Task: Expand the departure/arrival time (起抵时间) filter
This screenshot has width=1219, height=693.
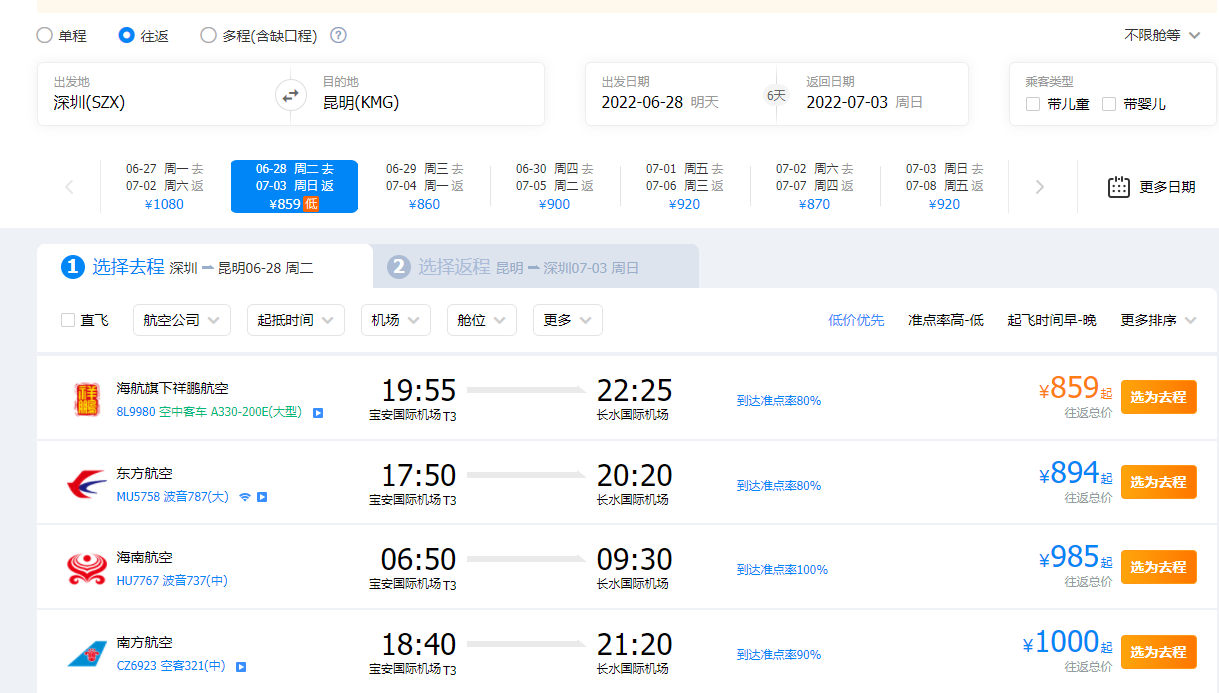Action: pyautogui.click(x=296, y=320)
